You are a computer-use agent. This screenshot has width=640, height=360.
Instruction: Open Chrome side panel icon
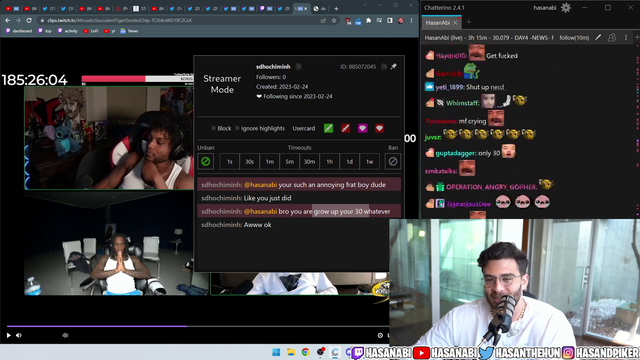click(x=390, y=20)
